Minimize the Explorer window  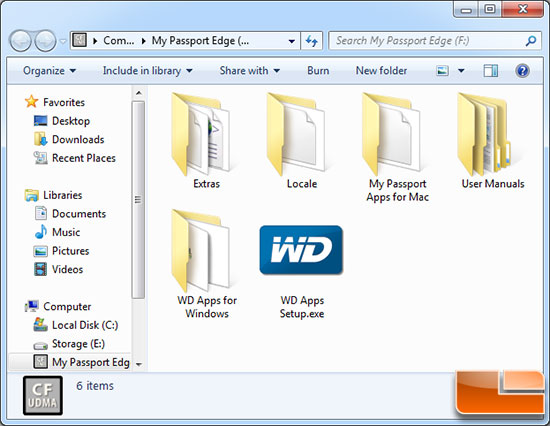(x=466, y=9)
